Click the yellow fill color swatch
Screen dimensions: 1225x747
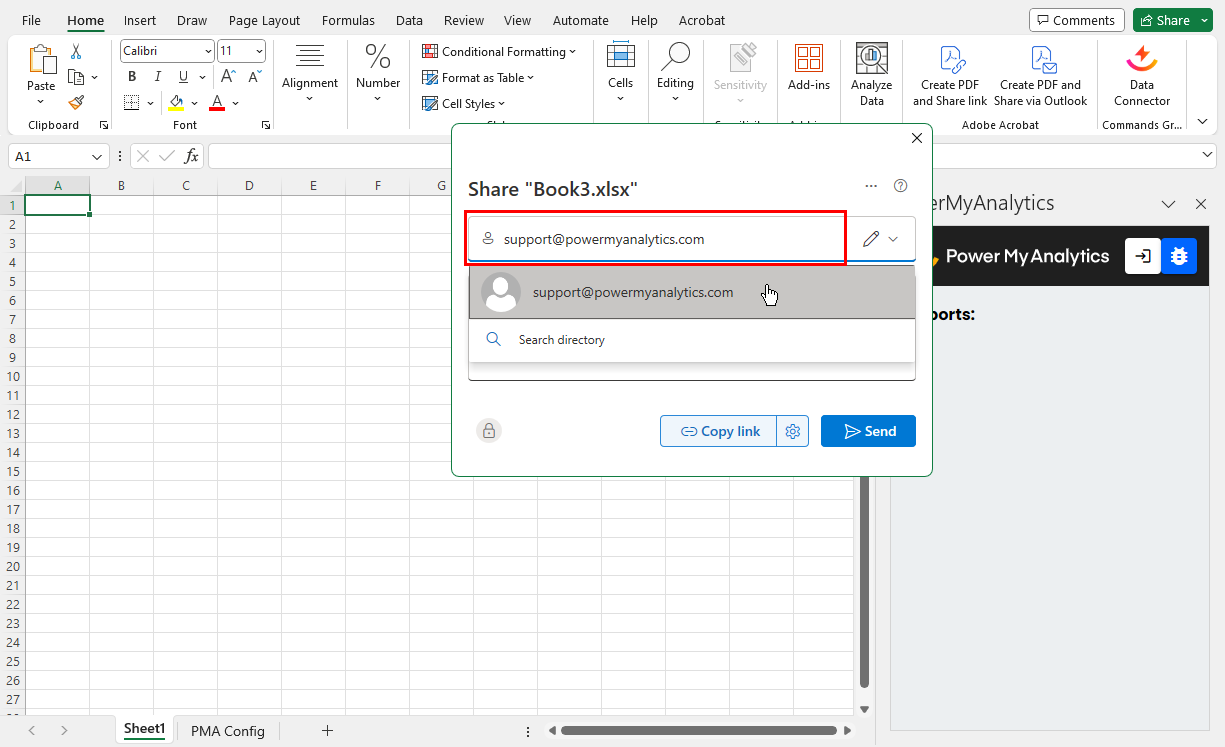[x=176, y=103]
